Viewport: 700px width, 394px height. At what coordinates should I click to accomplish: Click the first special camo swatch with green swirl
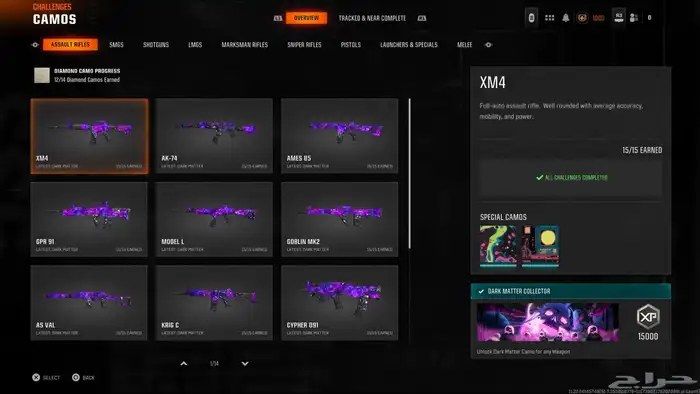click(498, 246)
